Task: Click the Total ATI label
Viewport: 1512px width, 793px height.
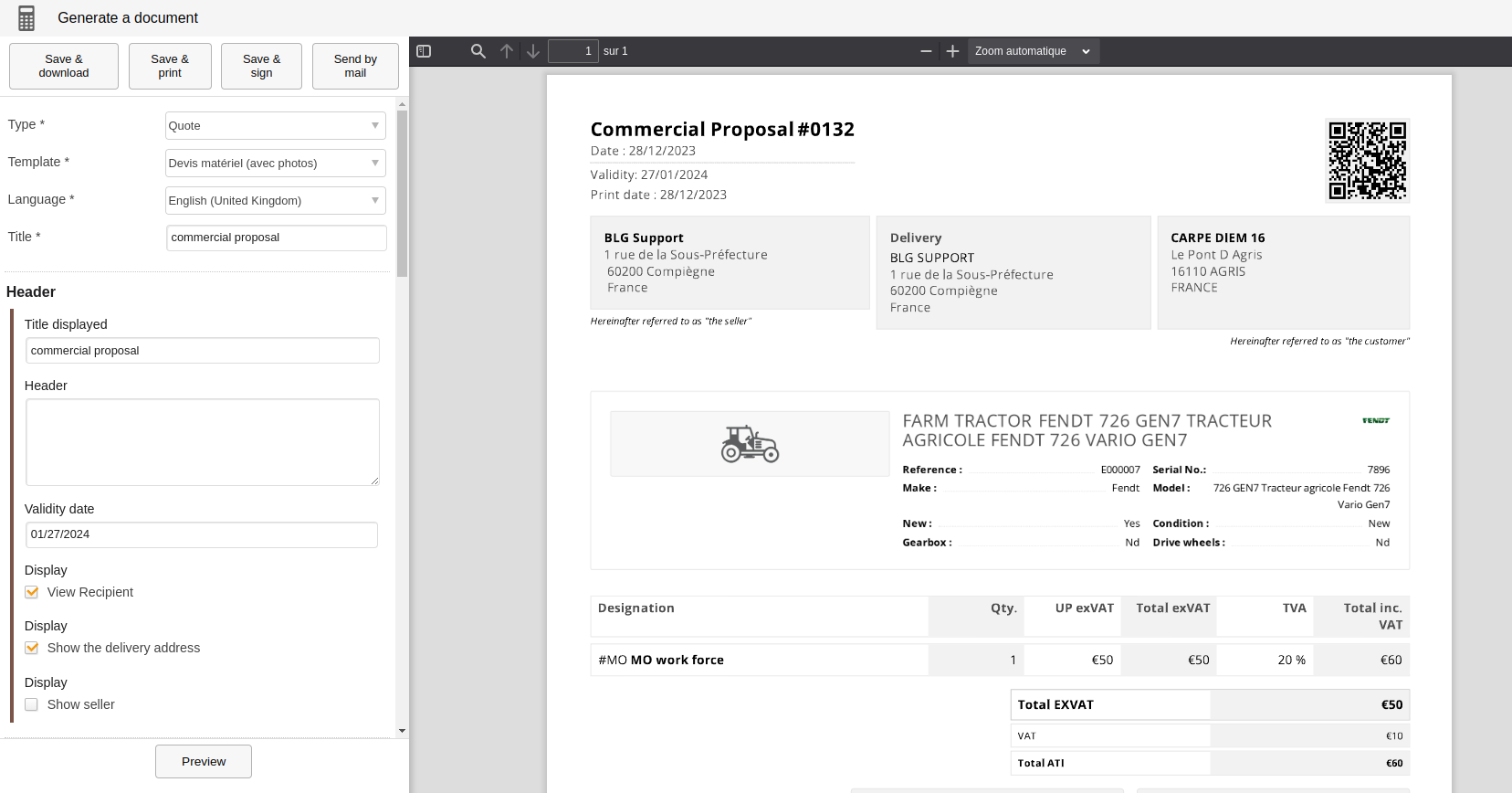Action: click(1041, 763)
